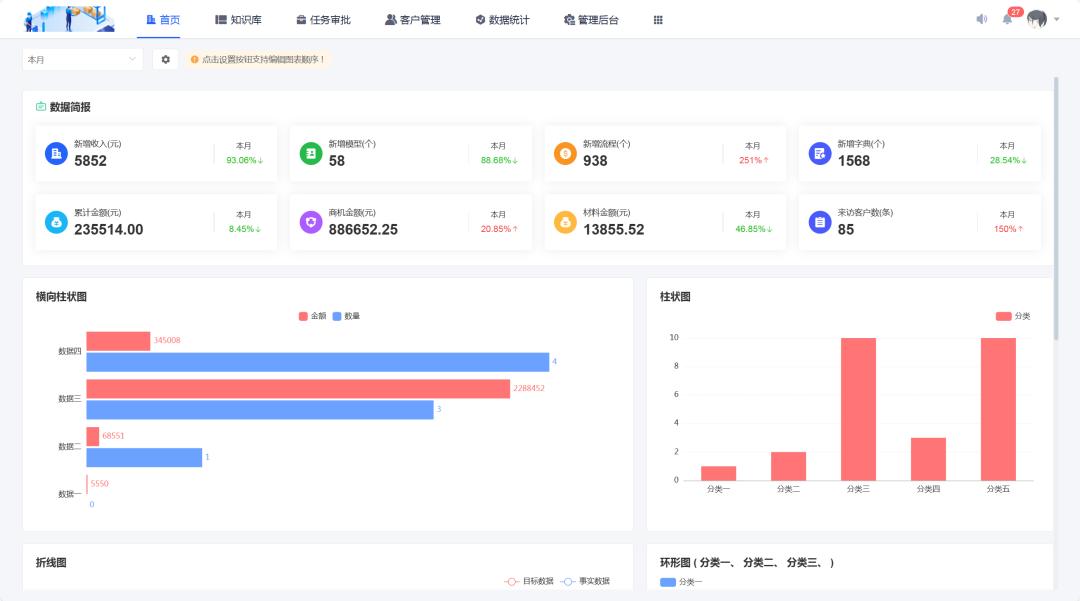Toggle the 分类 legend in the 柱状图 panel

point(1010,314)
